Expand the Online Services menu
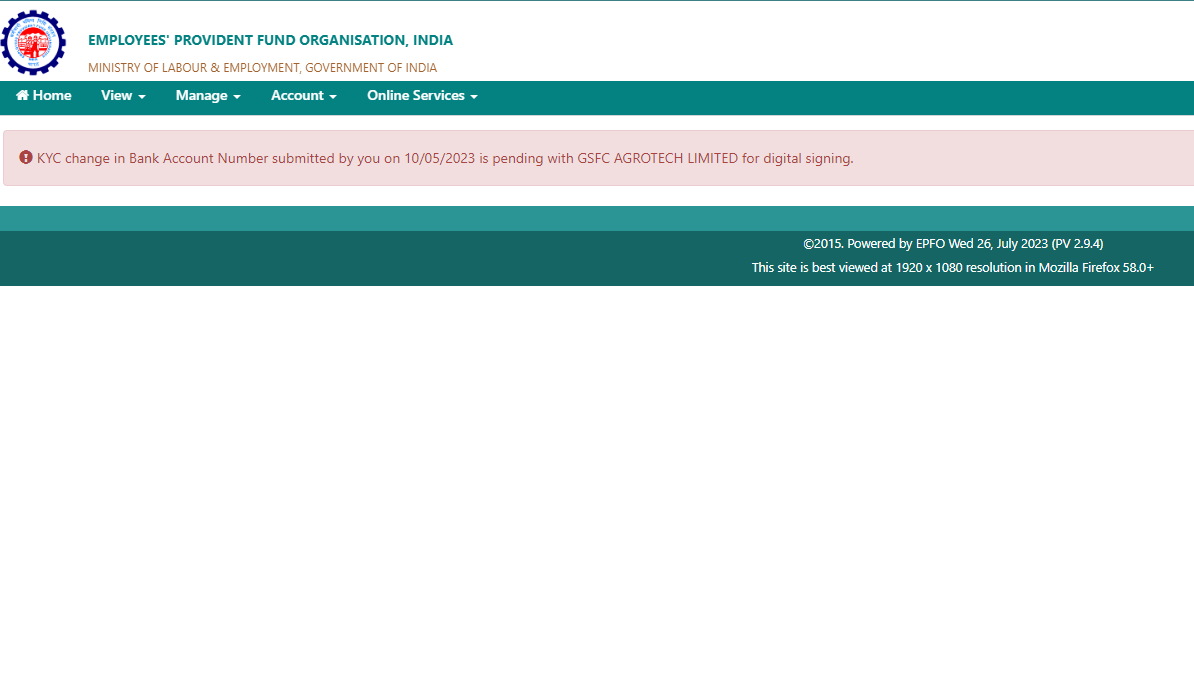Screen dimensions: 1194x679 [423, 96]
